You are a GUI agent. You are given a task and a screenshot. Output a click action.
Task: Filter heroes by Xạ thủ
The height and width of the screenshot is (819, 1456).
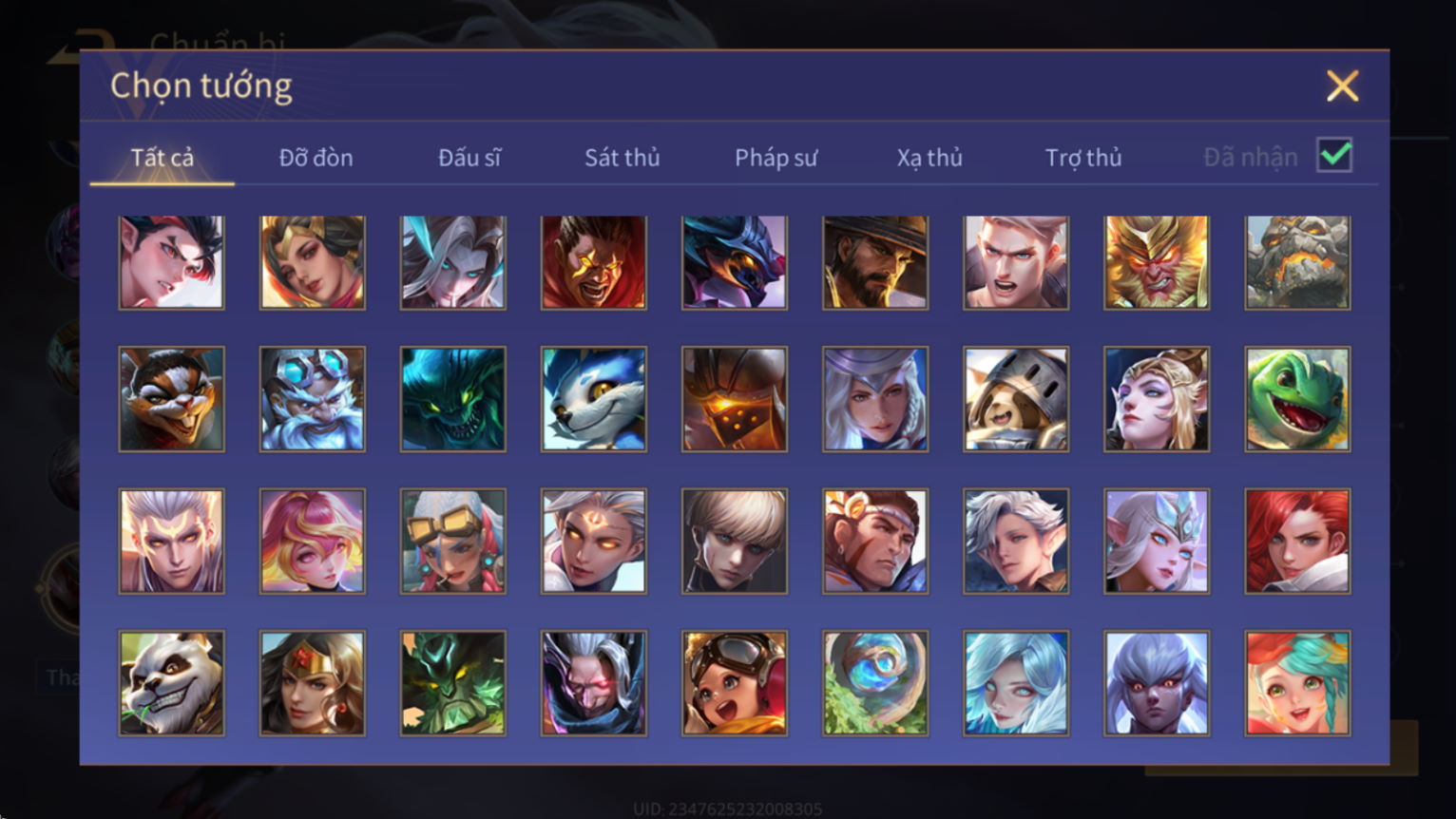click(x=929, y=158)
